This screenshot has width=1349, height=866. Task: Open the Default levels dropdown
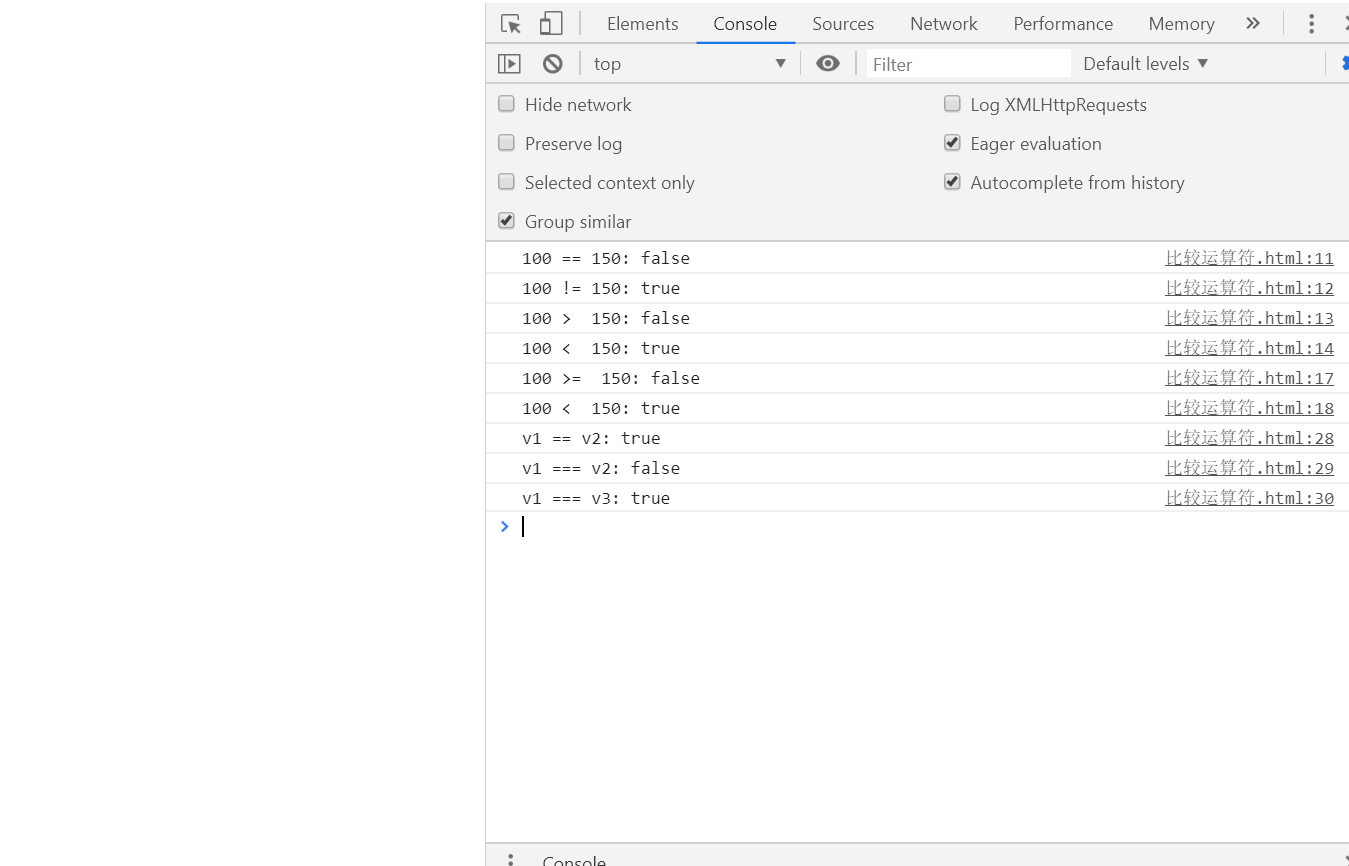click(1146, 64)
